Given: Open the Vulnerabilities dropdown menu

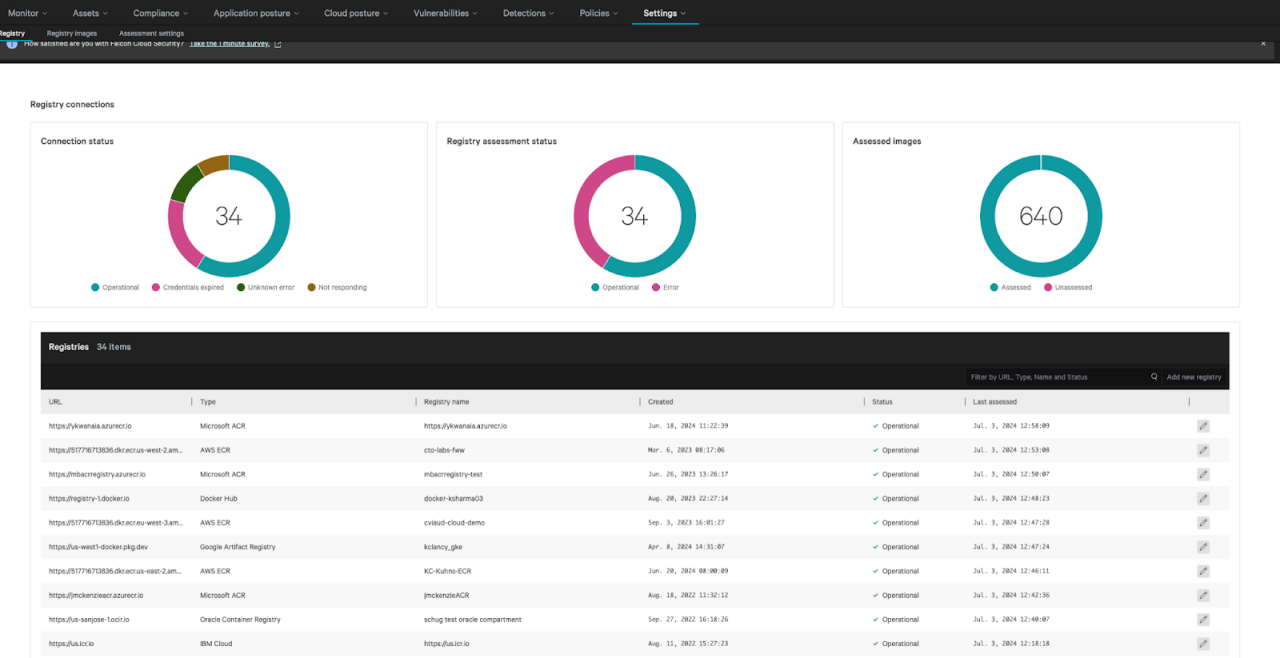Looking at the screenshot, I should (x=445, y=13).
